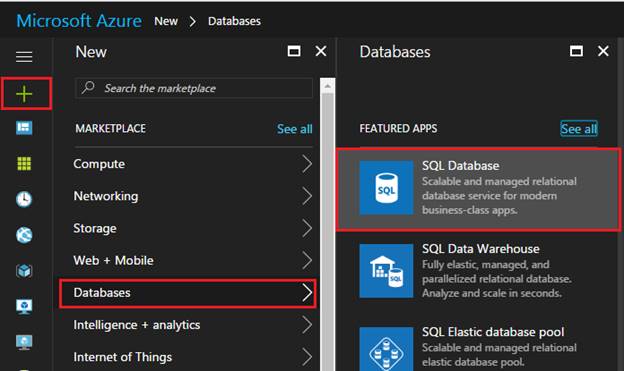Open All resources grid icon
Viewport: 624px width, 371px height.
pos(24,163)
